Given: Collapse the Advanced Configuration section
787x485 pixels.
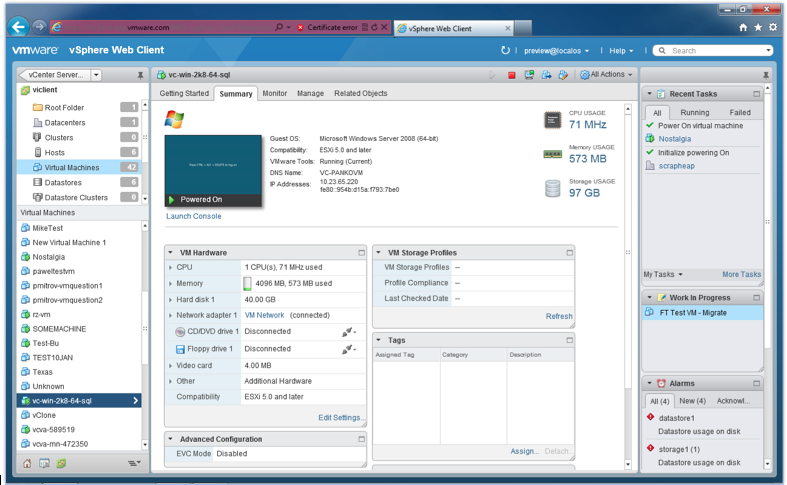Looking at the screenshot, I should [x=171, y=439].
